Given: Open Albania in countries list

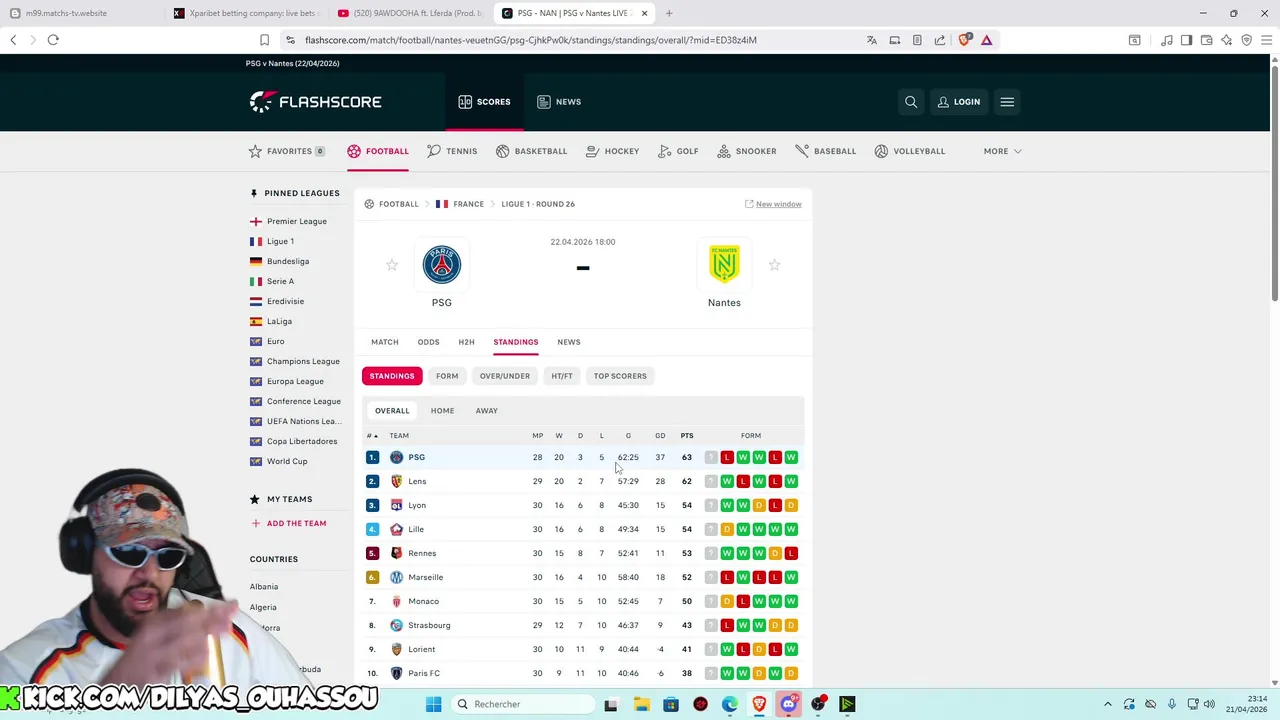Looking at the screenshot, I should pyautogui.click(x=264, y=587).
